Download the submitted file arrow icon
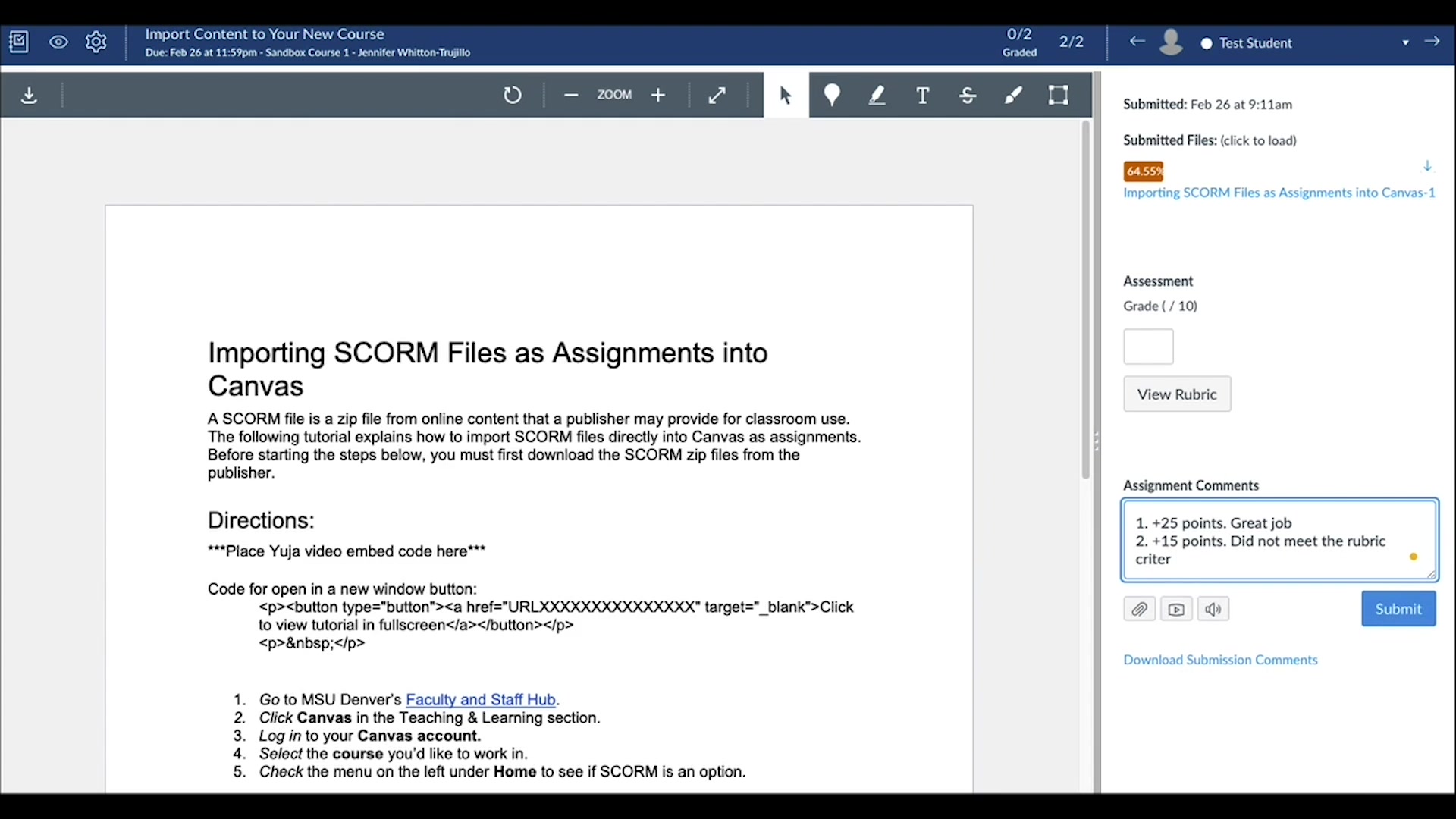 [x=1427, y=166]
